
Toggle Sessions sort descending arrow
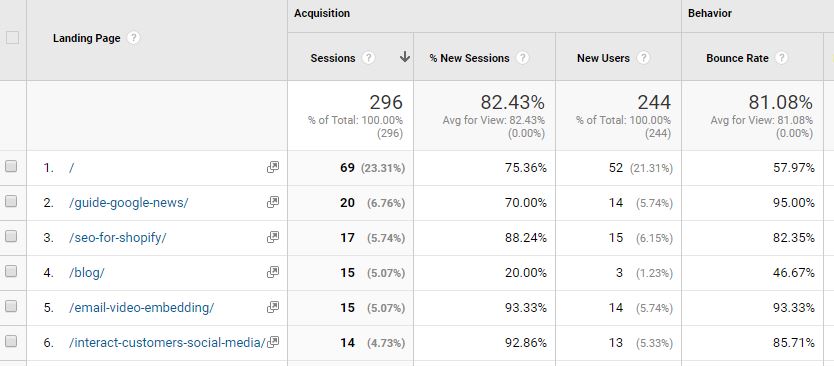[x=405, y=57]
